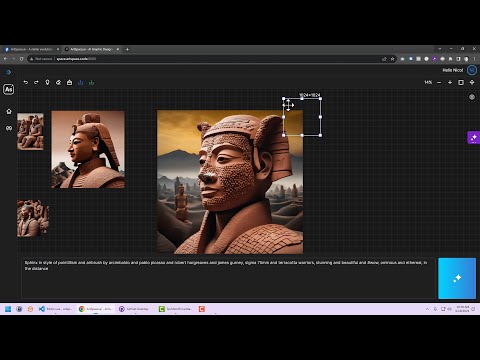Open the browser tab search chevron

pos(440,49)
